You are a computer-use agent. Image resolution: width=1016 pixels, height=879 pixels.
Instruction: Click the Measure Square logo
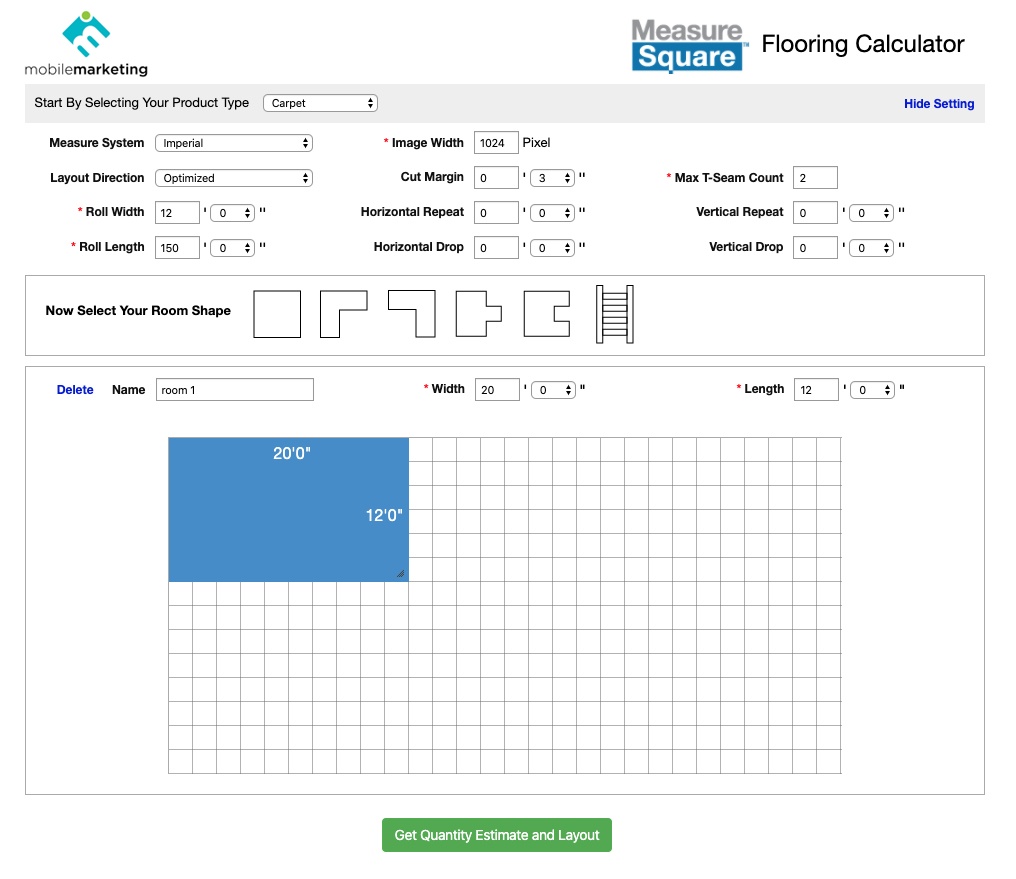click(688, 45)
